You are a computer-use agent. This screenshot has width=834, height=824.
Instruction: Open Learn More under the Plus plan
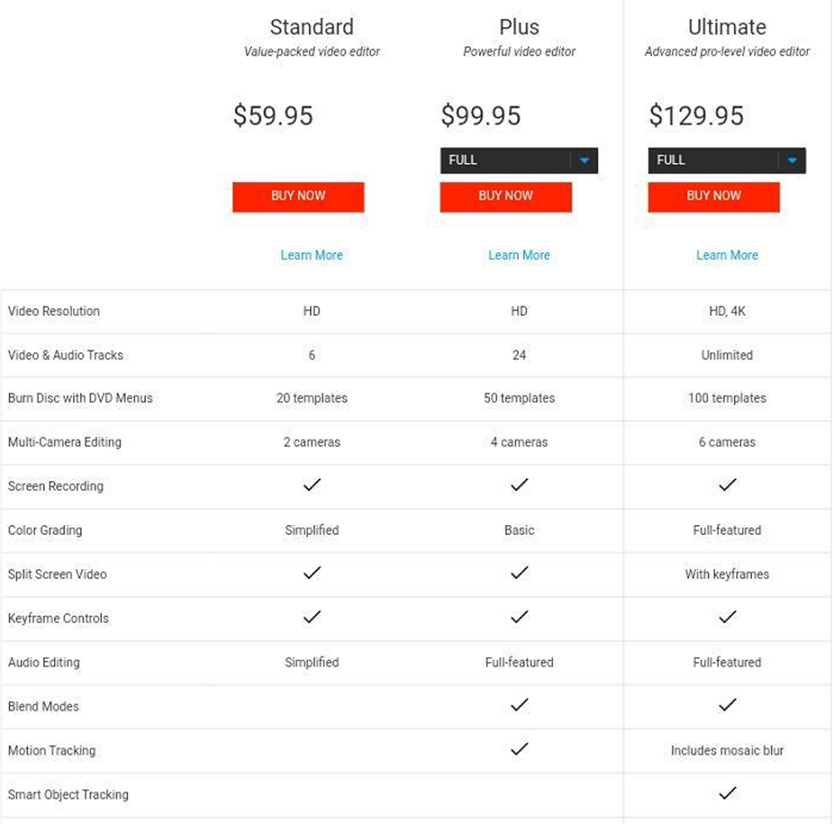pyautogui.click(x=519, y=255)
